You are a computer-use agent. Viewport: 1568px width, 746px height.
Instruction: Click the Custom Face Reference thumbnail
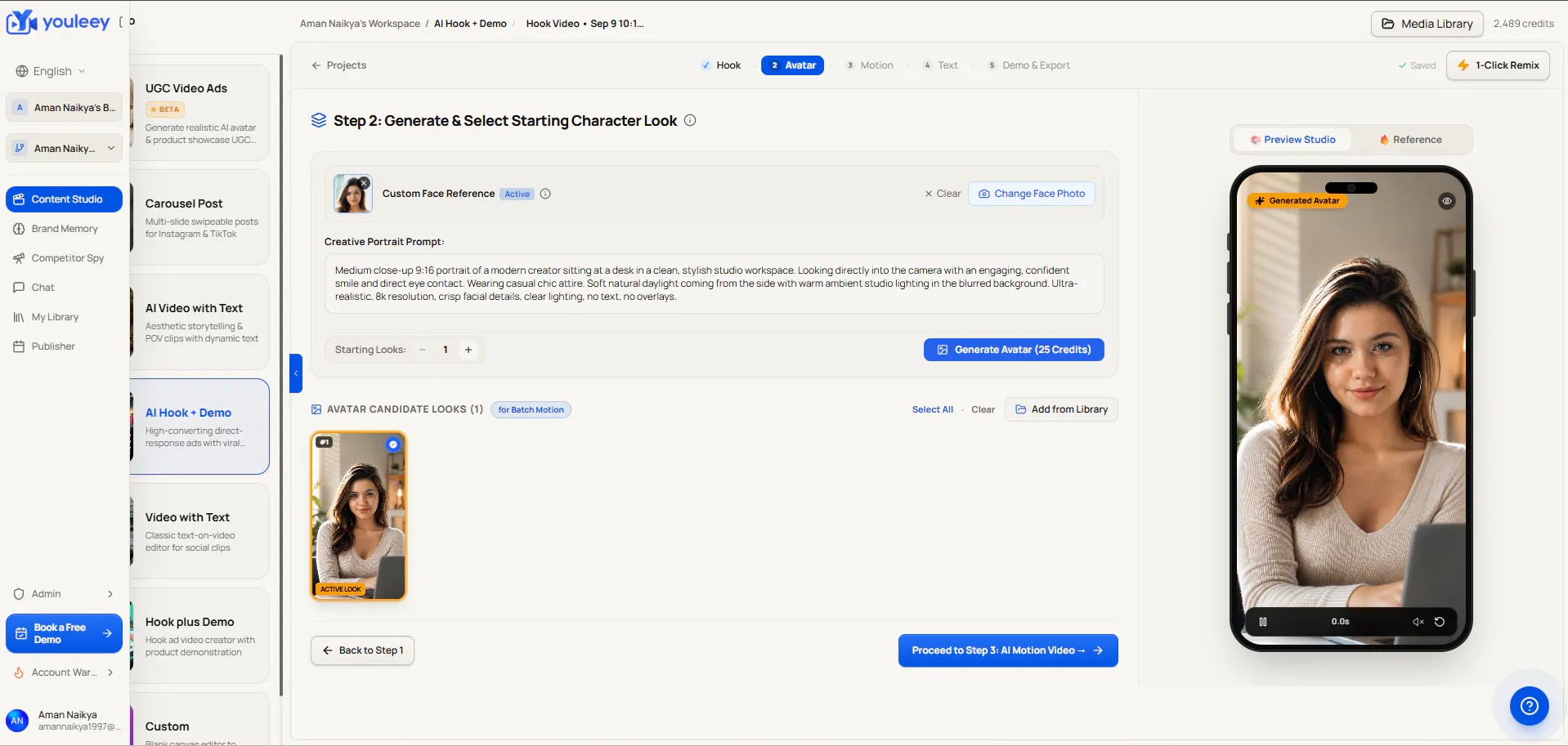353,194
